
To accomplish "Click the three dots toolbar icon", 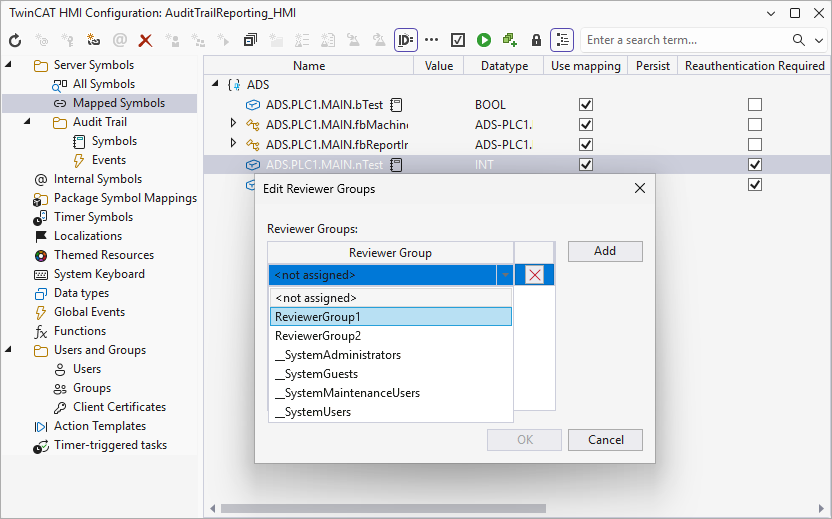I will pos(432,40).
